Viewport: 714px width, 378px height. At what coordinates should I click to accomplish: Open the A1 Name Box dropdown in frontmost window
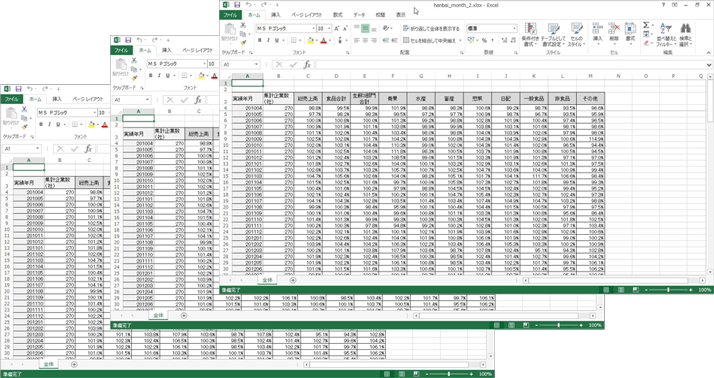tap(257, 65)
